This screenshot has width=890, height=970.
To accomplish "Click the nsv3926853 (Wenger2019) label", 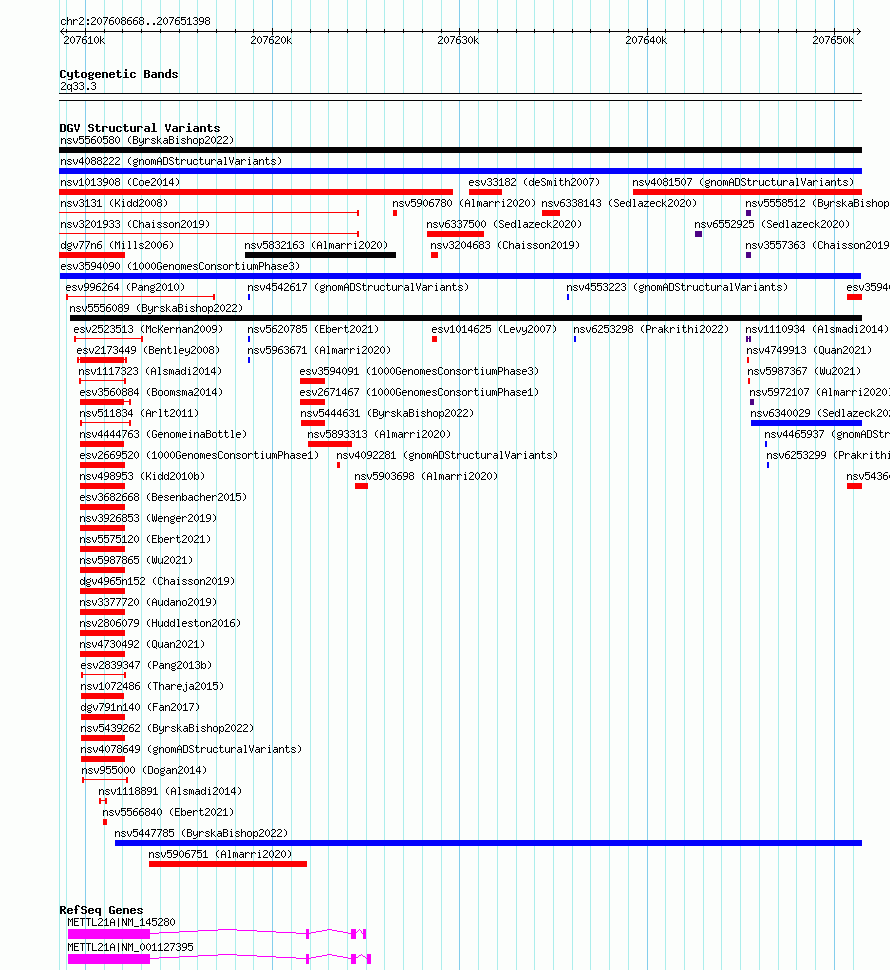I will coord(148,519).
